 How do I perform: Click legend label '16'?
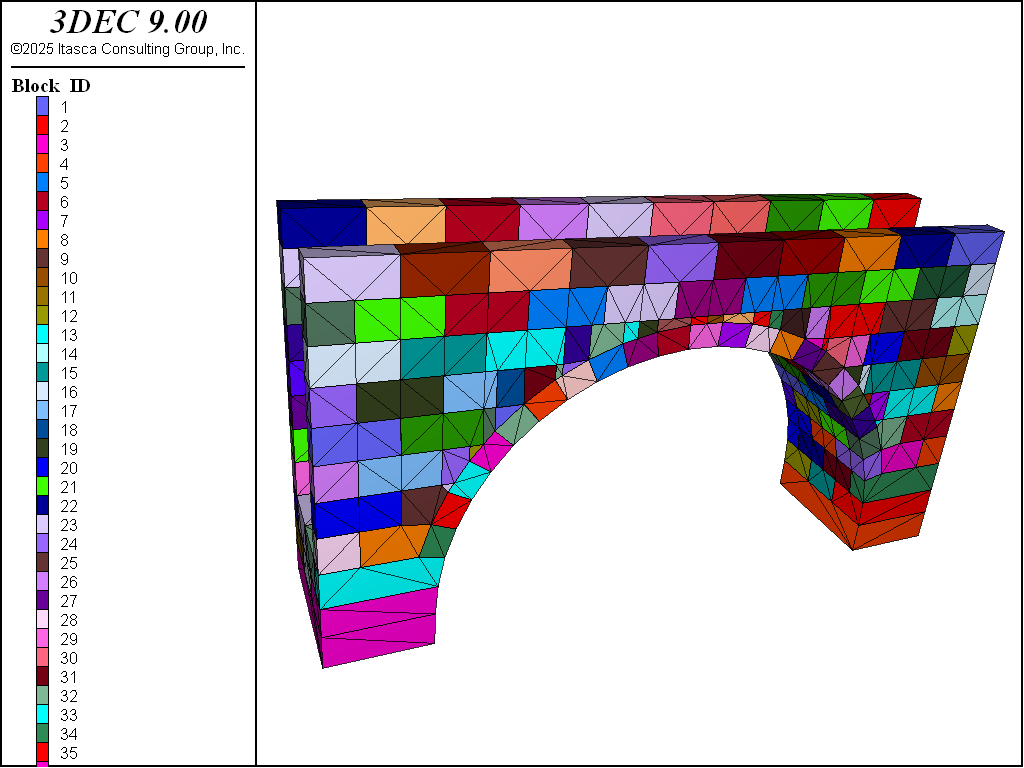pyautogui.click(x=69, y=392)
